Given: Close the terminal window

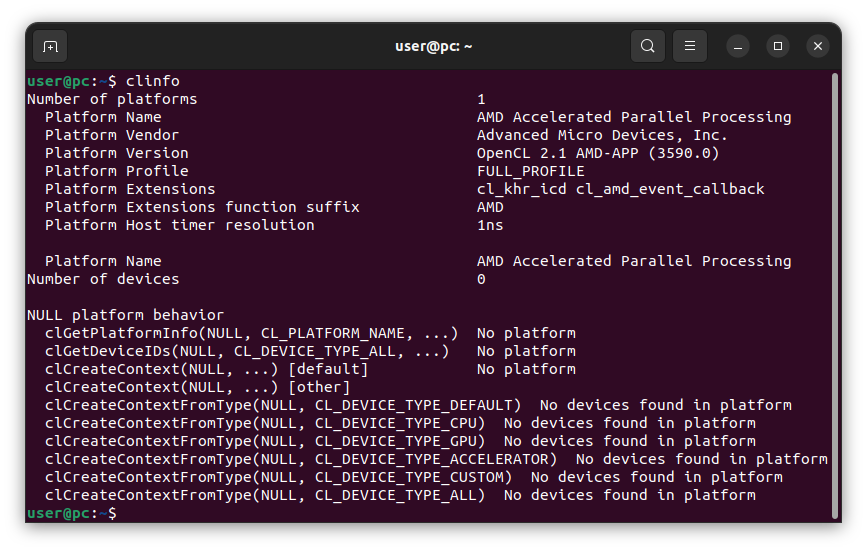Looking at the screenshot, I should click(x=818, y=46).
